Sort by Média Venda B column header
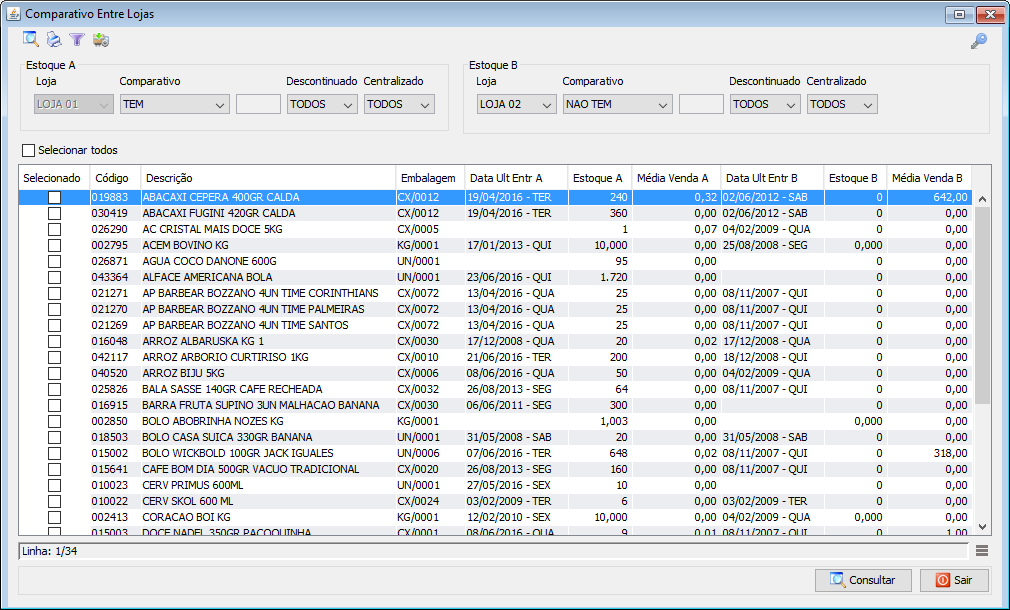Viewport: 1010px width, 610px height. [927, 178]
